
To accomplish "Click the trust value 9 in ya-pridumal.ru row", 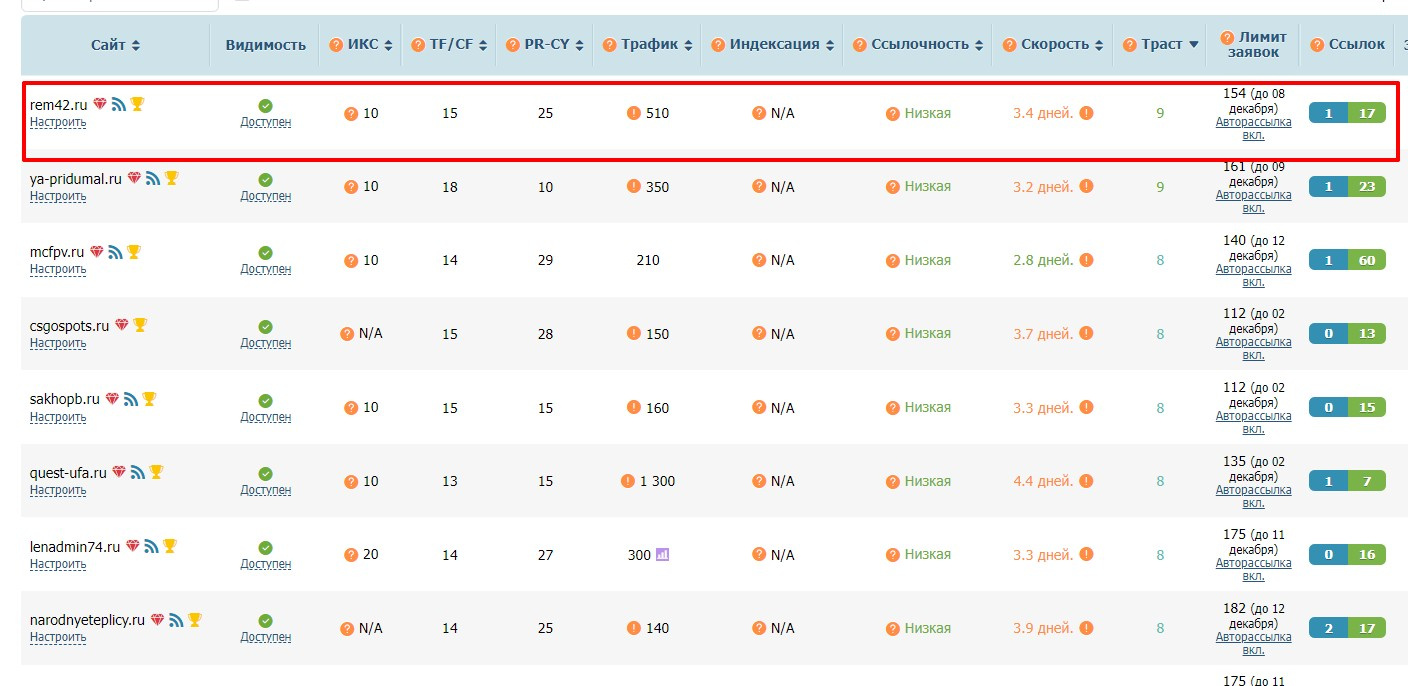I will (1160, 187).
